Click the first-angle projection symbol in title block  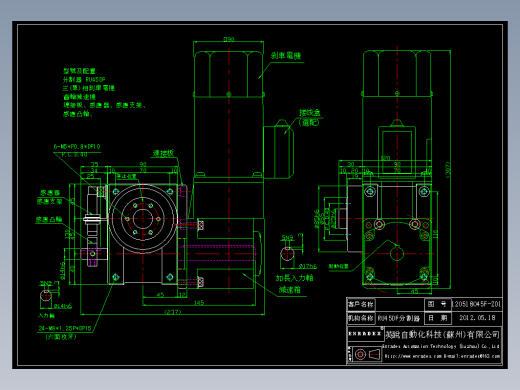pyautogui.click(x=367, y=354)
